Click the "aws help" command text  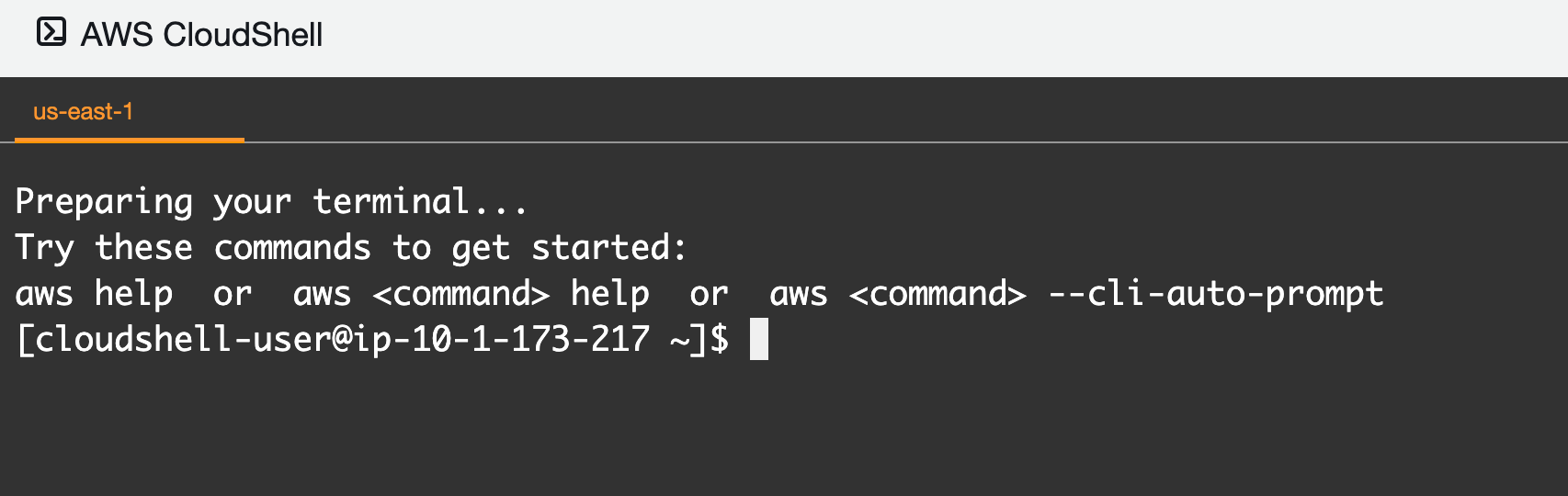point(95,294)
